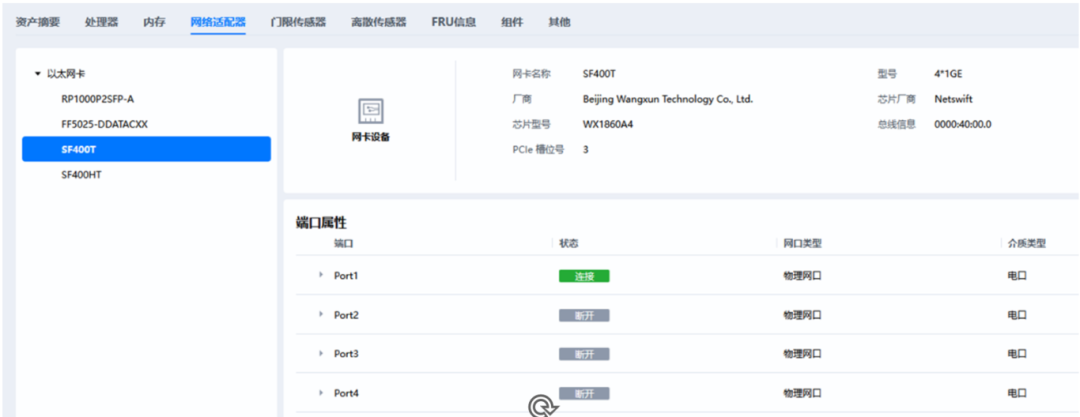Open the 资产摘要 tab
The image size is (1080, 417).
tap(38, 22)
